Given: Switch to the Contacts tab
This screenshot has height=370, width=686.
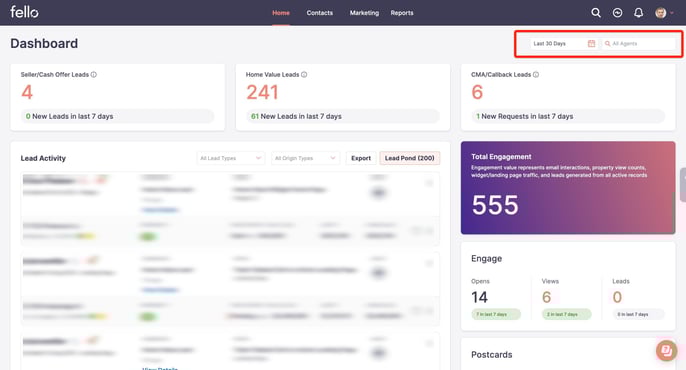Looking at the screenshot, I should (319, 13).
